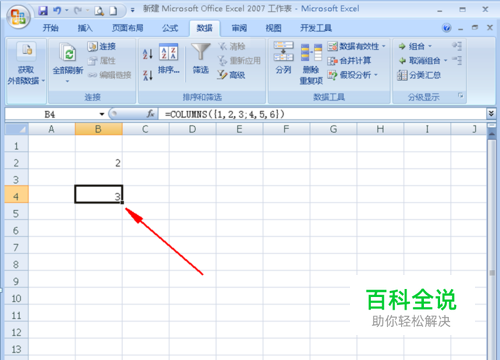Screen dimensions: 500x360
Task: Expand 数据有效性 dropdown arrow
Action: pos(384,46)
